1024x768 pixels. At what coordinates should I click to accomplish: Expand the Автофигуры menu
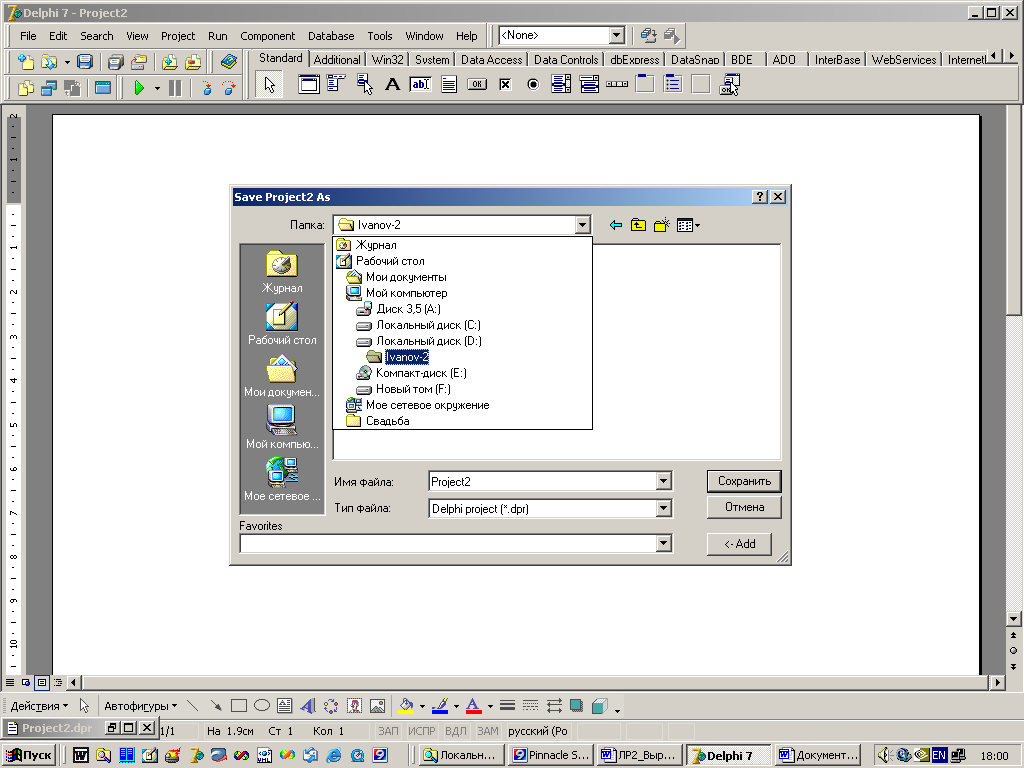140,706
